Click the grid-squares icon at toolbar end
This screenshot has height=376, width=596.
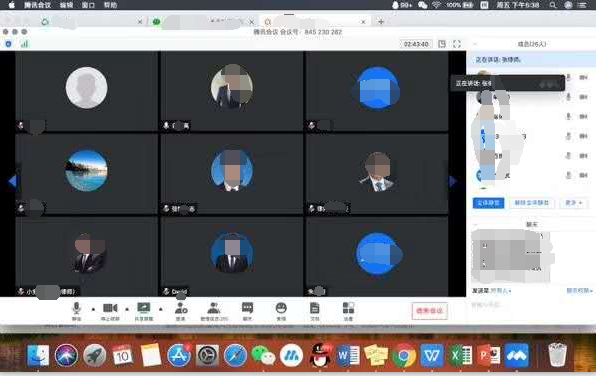348,308
